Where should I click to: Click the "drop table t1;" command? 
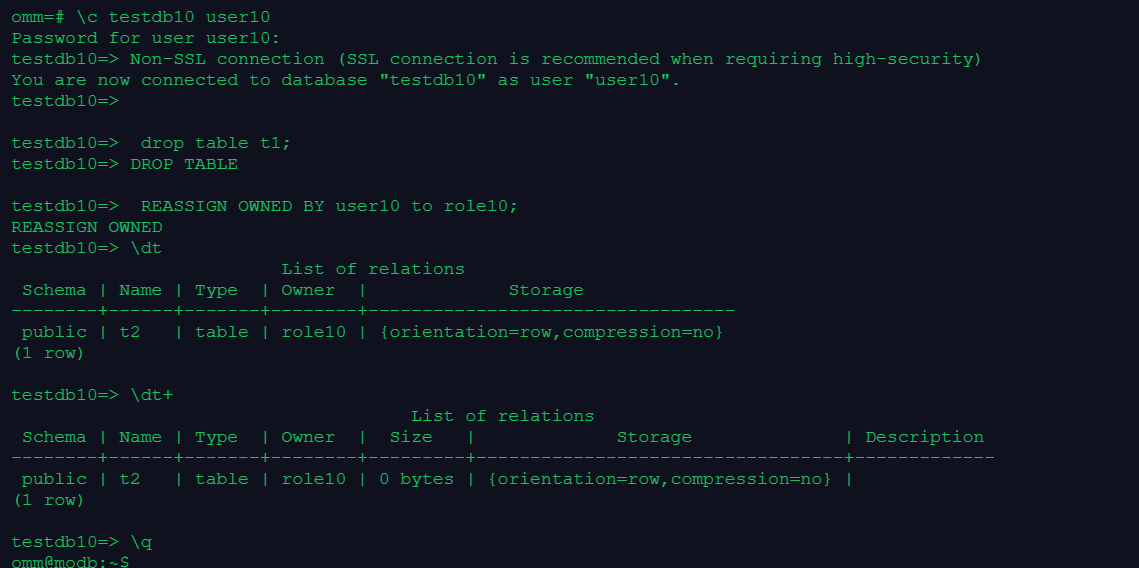216,143
